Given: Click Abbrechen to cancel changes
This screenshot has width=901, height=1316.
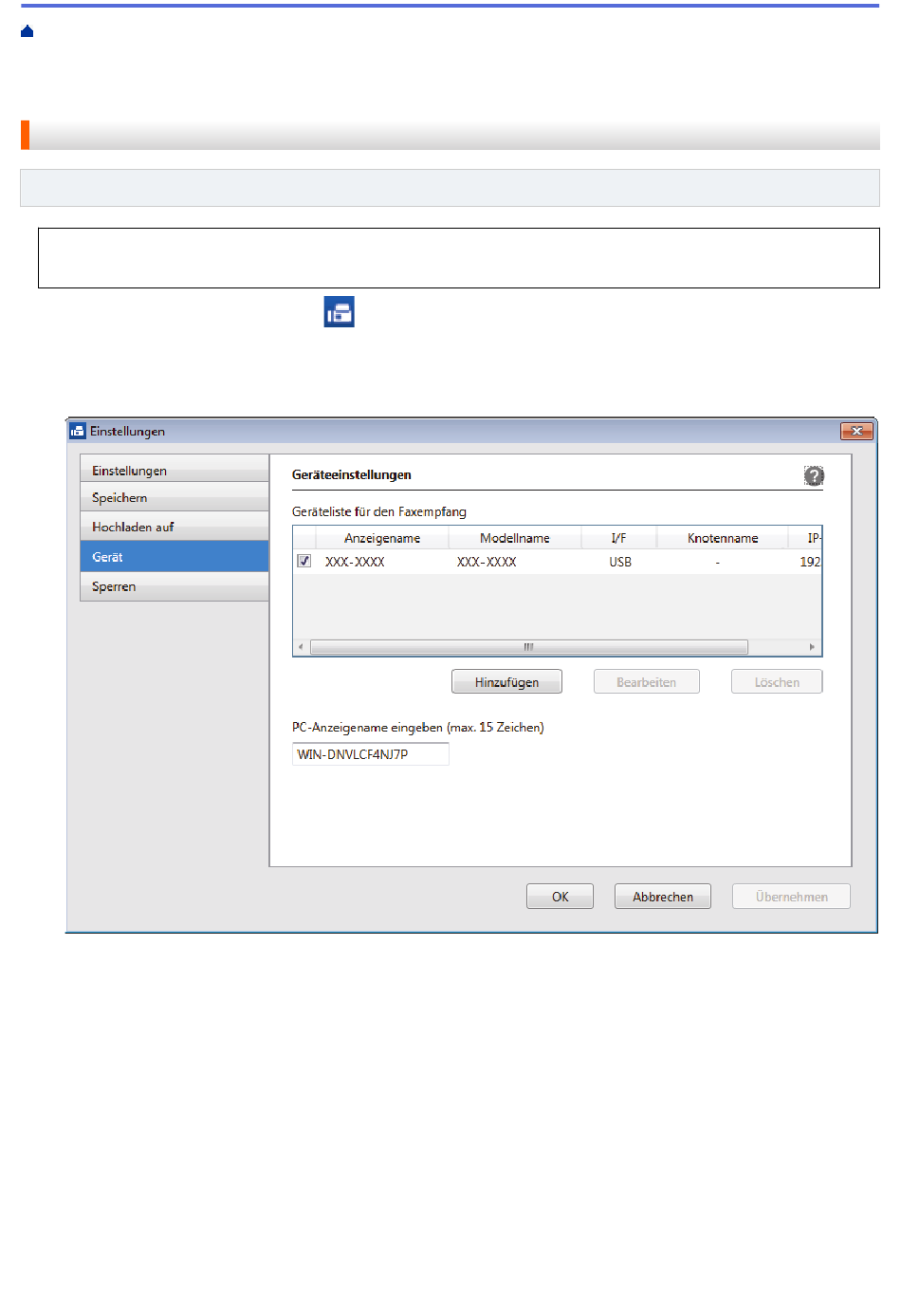Looking at the screenshot, I should (x=662, y=897).
